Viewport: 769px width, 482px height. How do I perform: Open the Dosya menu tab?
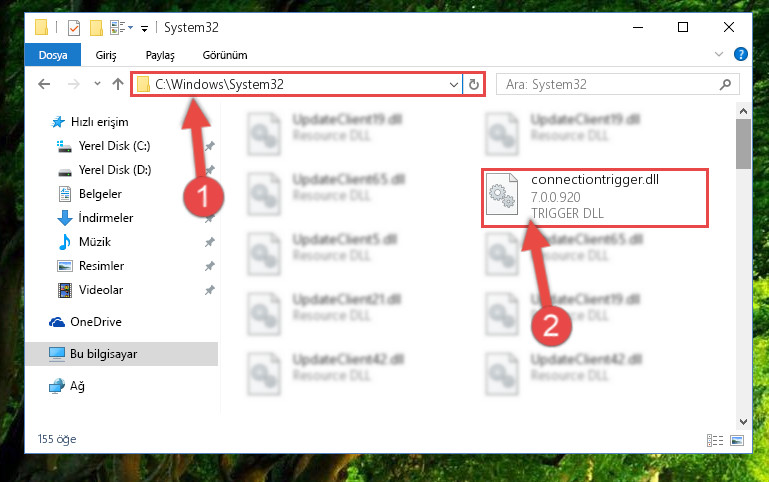coord(53,55)
